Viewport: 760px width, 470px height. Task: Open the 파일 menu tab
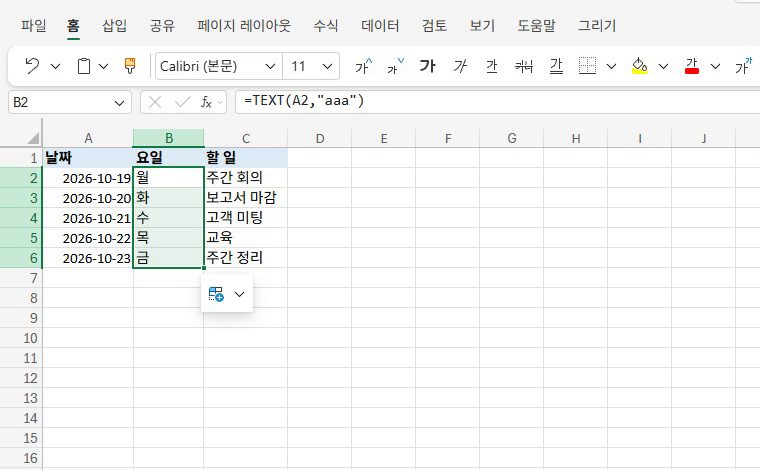[x=33, y=26]
